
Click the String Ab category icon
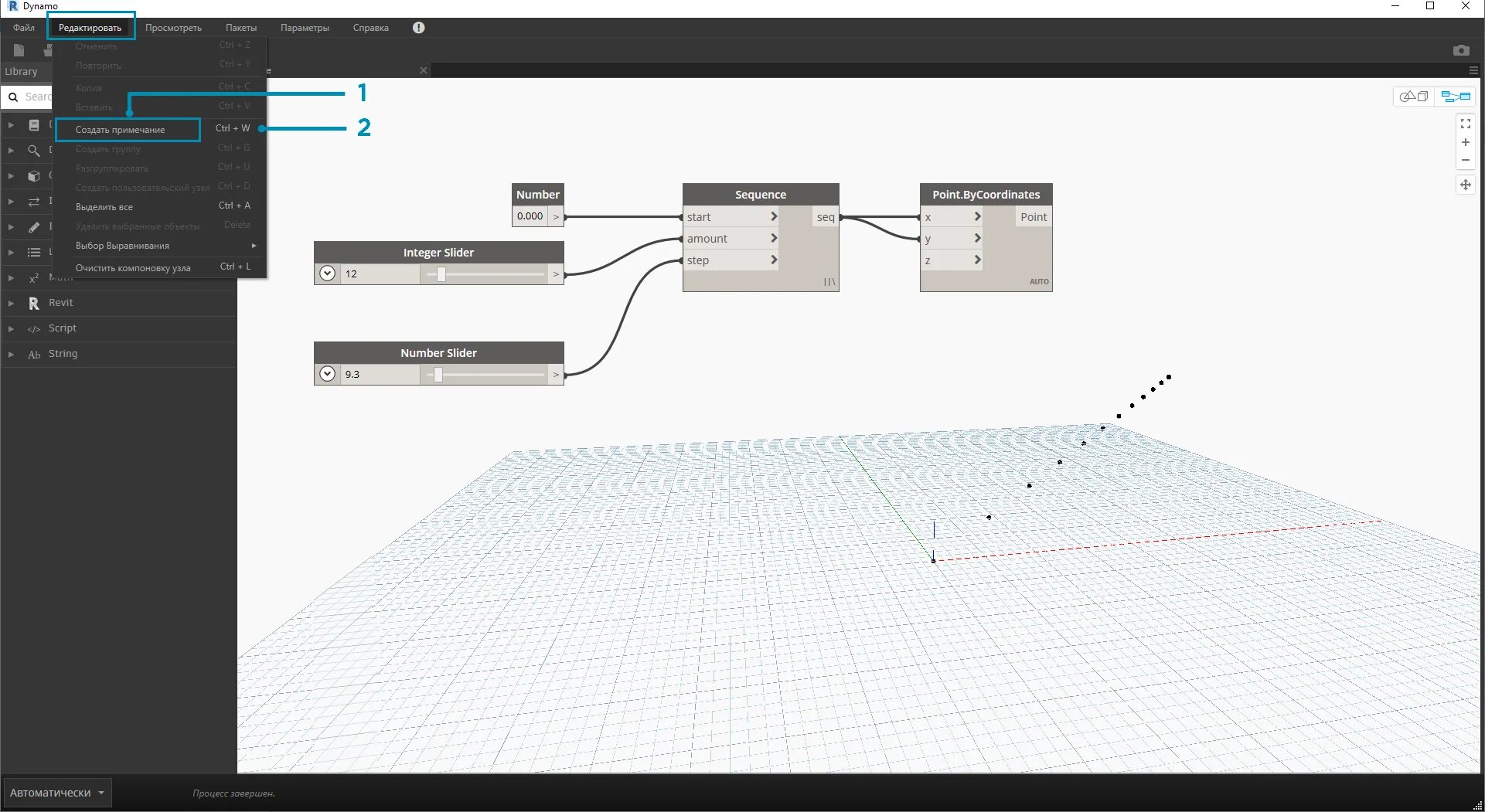(x=34, y=355)
